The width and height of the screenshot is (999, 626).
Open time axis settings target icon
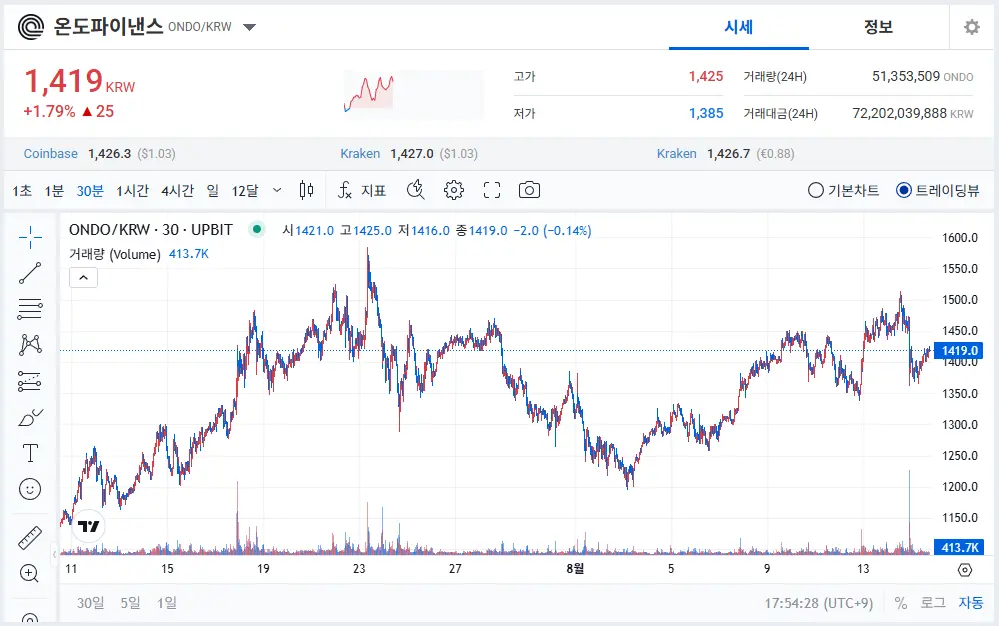[965, 570]
